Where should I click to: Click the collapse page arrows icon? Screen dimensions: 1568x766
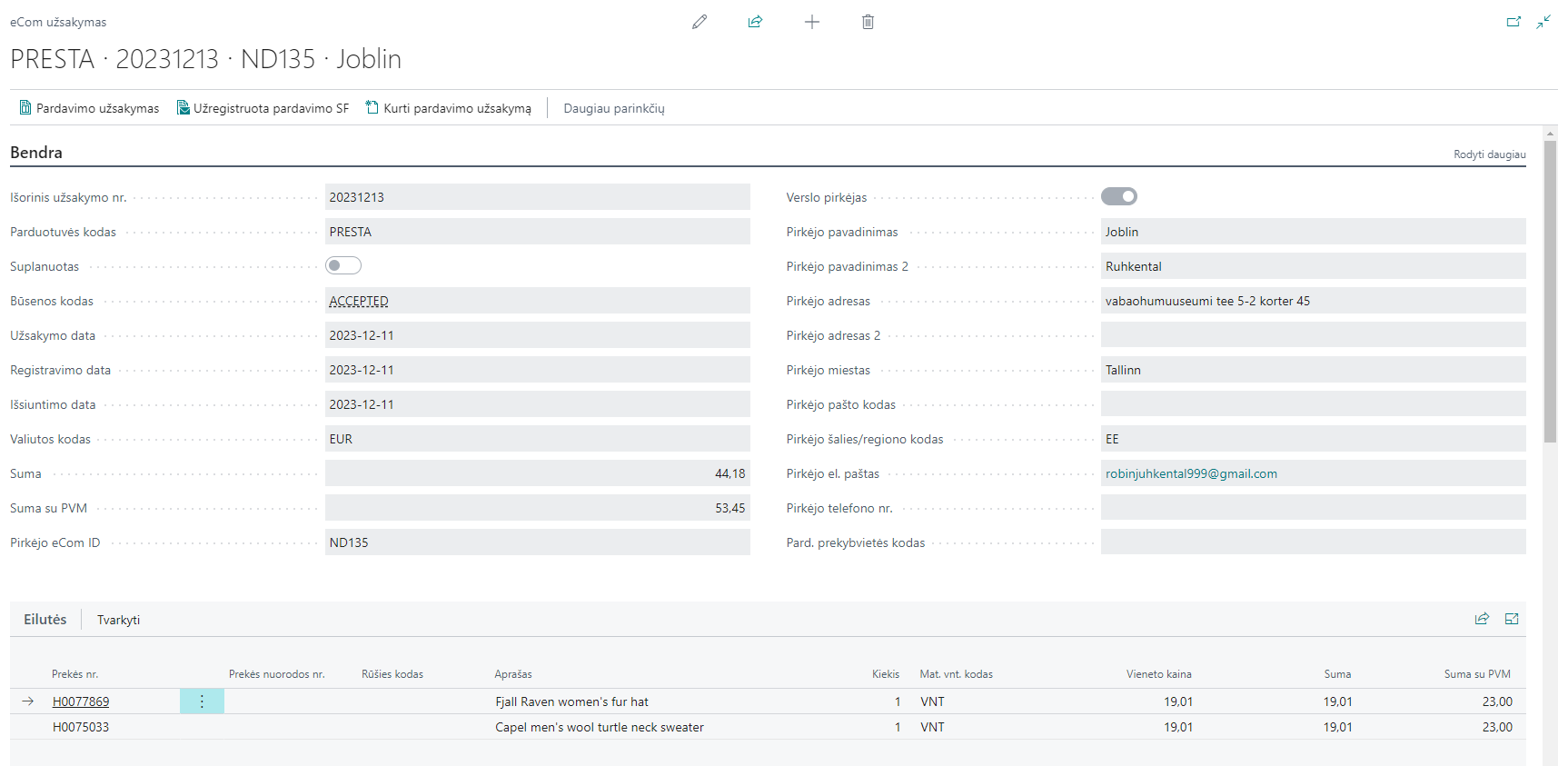(1543, 22)
